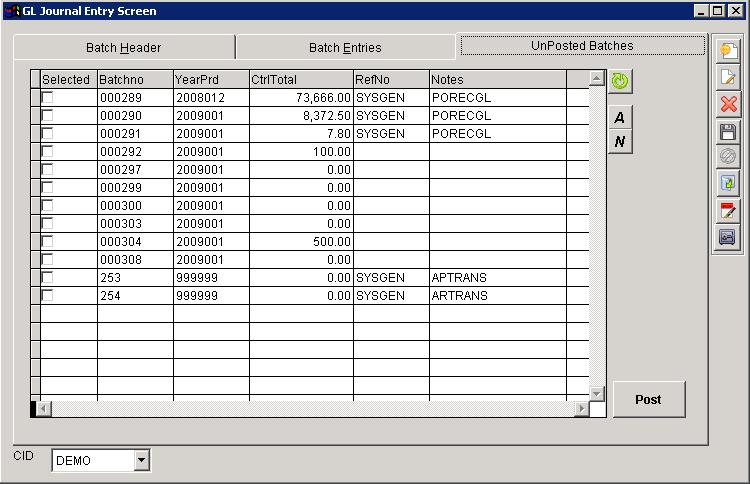Tick the Selected checkbox for batch 000289

[47, 98]
